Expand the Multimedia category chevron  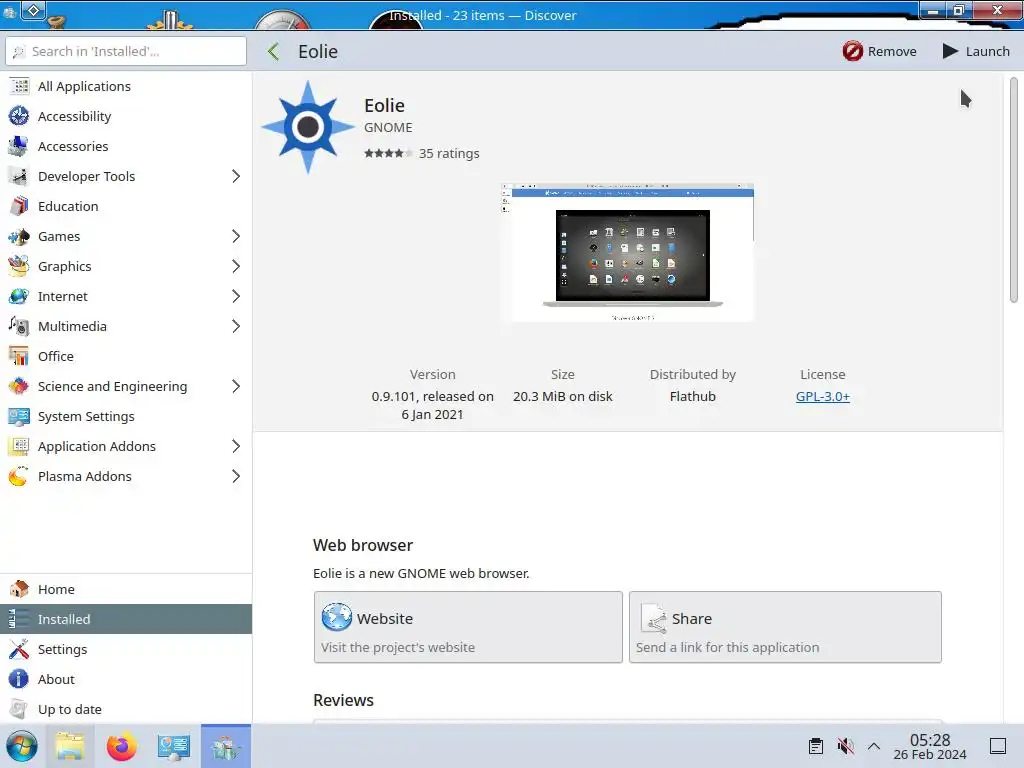[x=236, y=327]
